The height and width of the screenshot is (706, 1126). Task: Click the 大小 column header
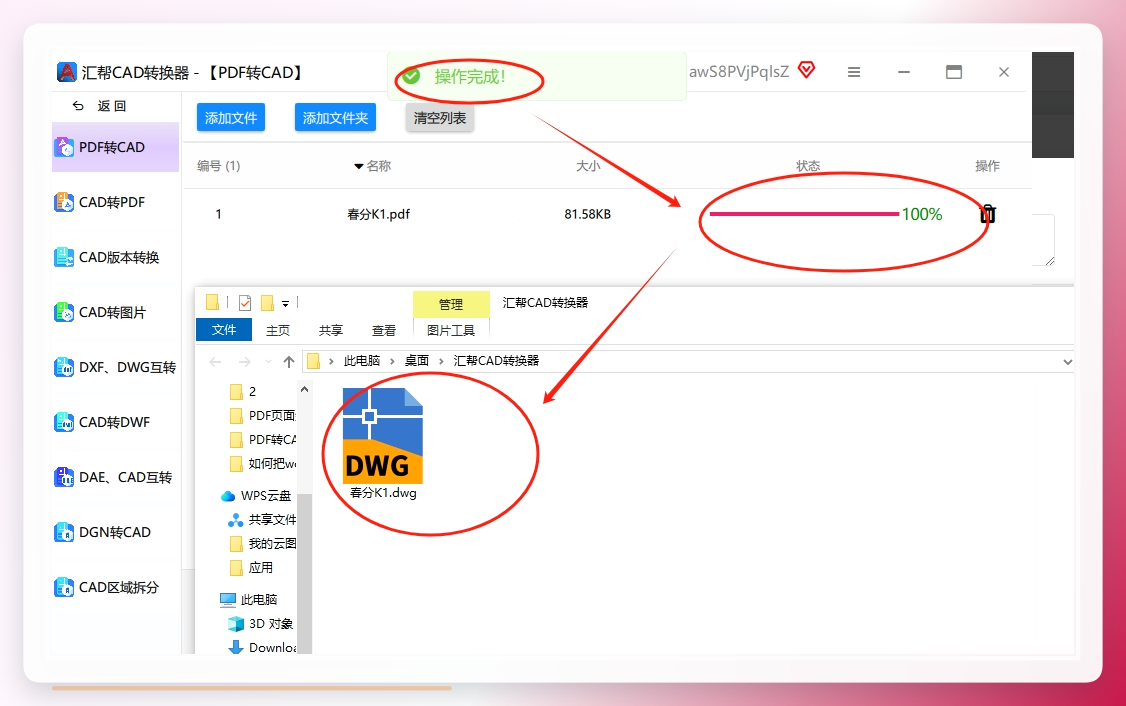pos(587,166)
